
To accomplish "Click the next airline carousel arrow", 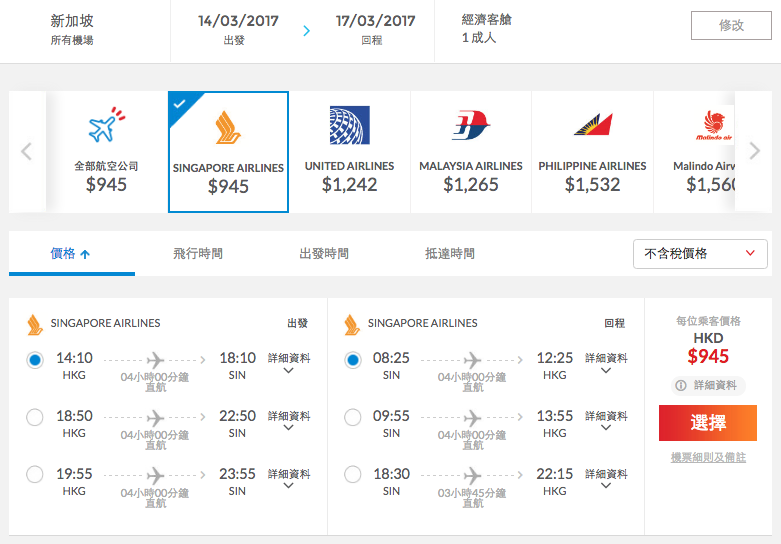I will click(755, 150).
